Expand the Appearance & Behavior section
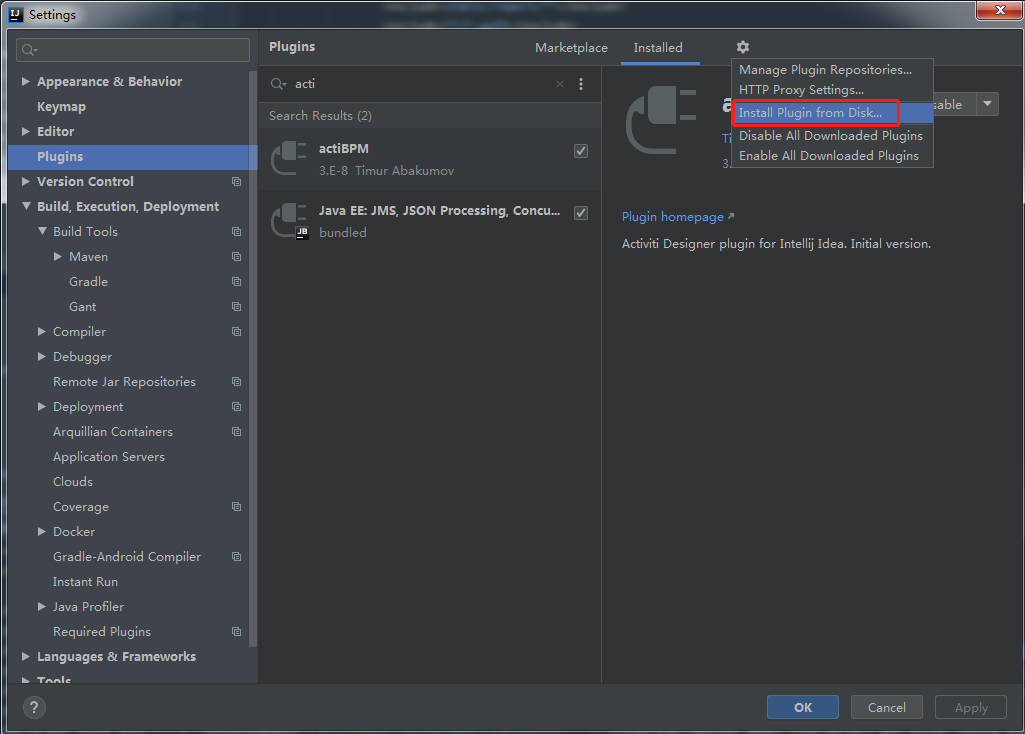Viewport: 1025px width, 734px height. 25,81
